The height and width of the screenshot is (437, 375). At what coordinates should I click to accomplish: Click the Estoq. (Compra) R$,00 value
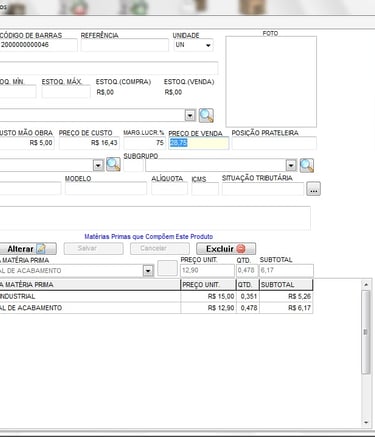[x=105, y=92]
